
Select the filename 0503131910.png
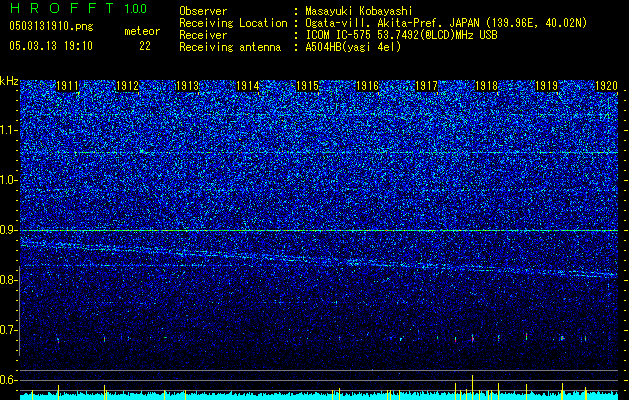point(51,26)
